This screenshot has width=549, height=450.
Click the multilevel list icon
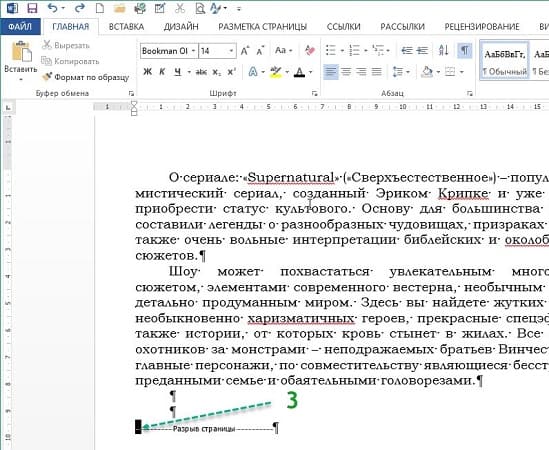378,51
